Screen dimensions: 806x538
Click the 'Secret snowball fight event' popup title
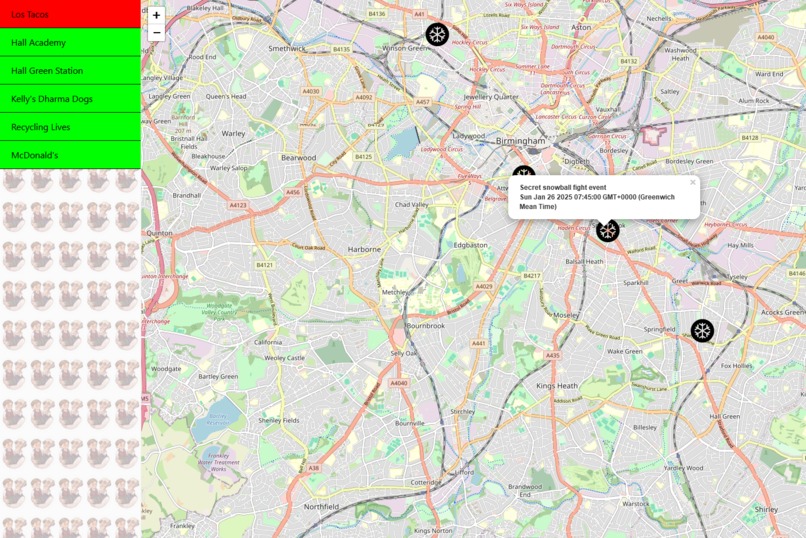coord(563,188)
